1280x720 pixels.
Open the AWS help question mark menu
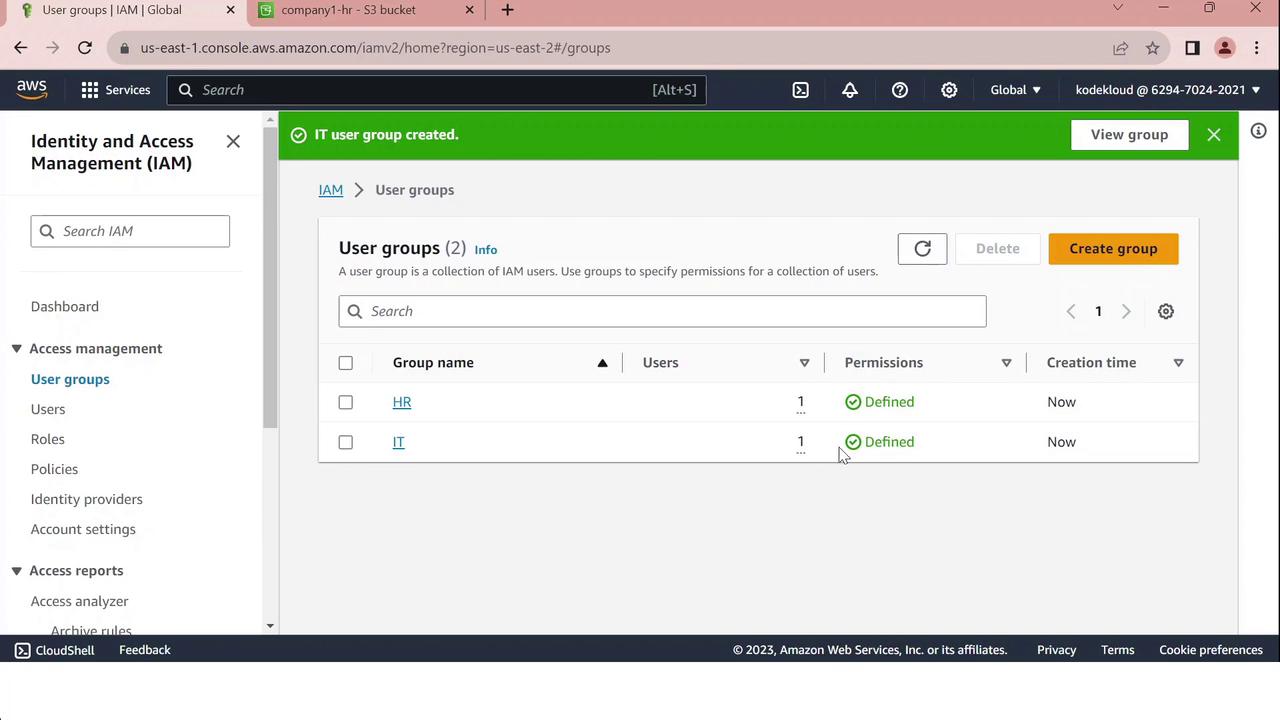coord(900,90)
